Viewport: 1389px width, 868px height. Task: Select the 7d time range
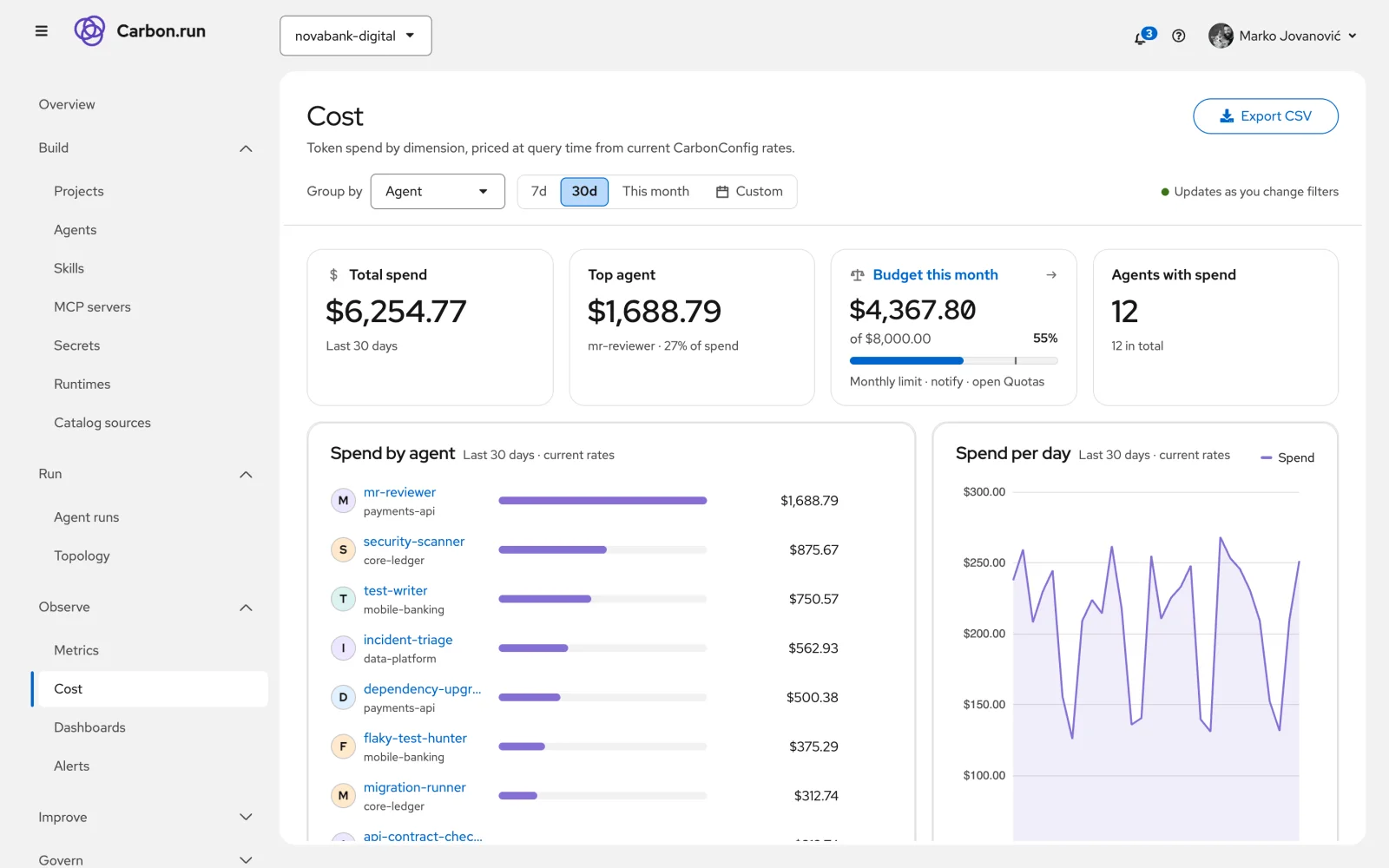539,192
